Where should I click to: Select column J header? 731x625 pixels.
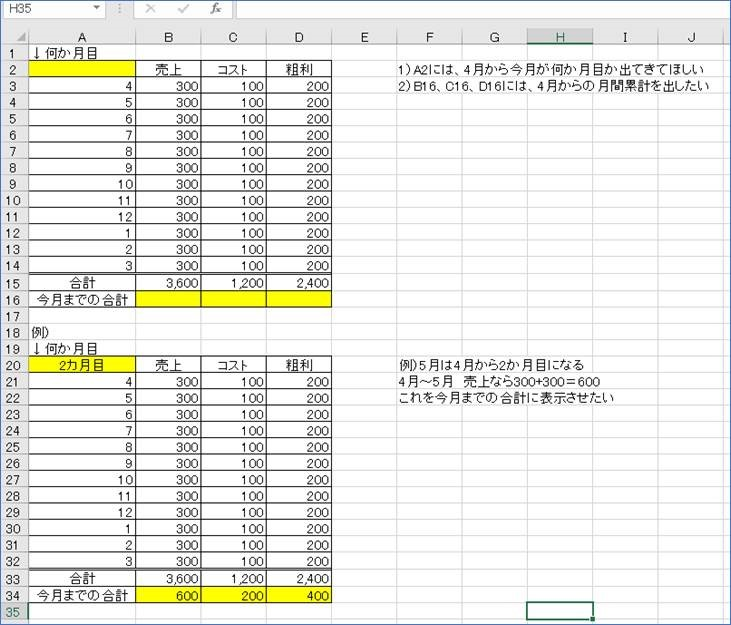(692, 37)
